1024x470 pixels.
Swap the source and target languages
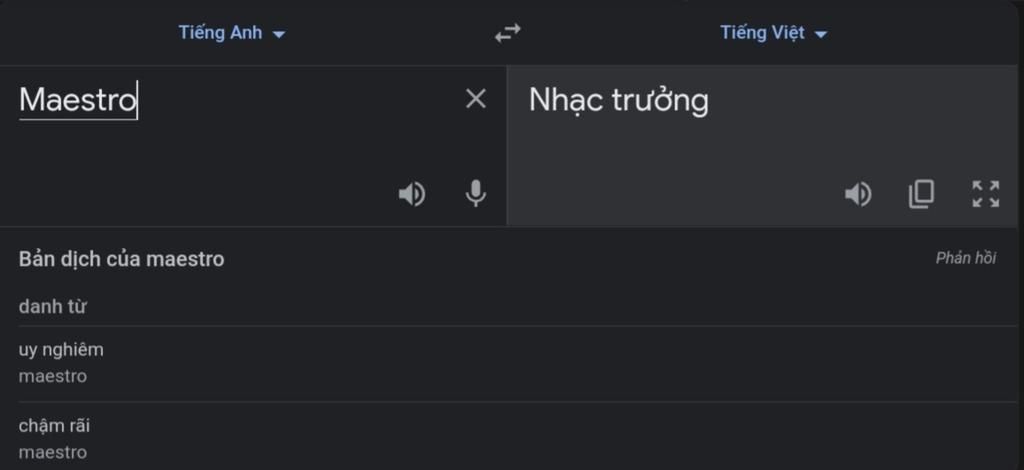click(507, 33)
